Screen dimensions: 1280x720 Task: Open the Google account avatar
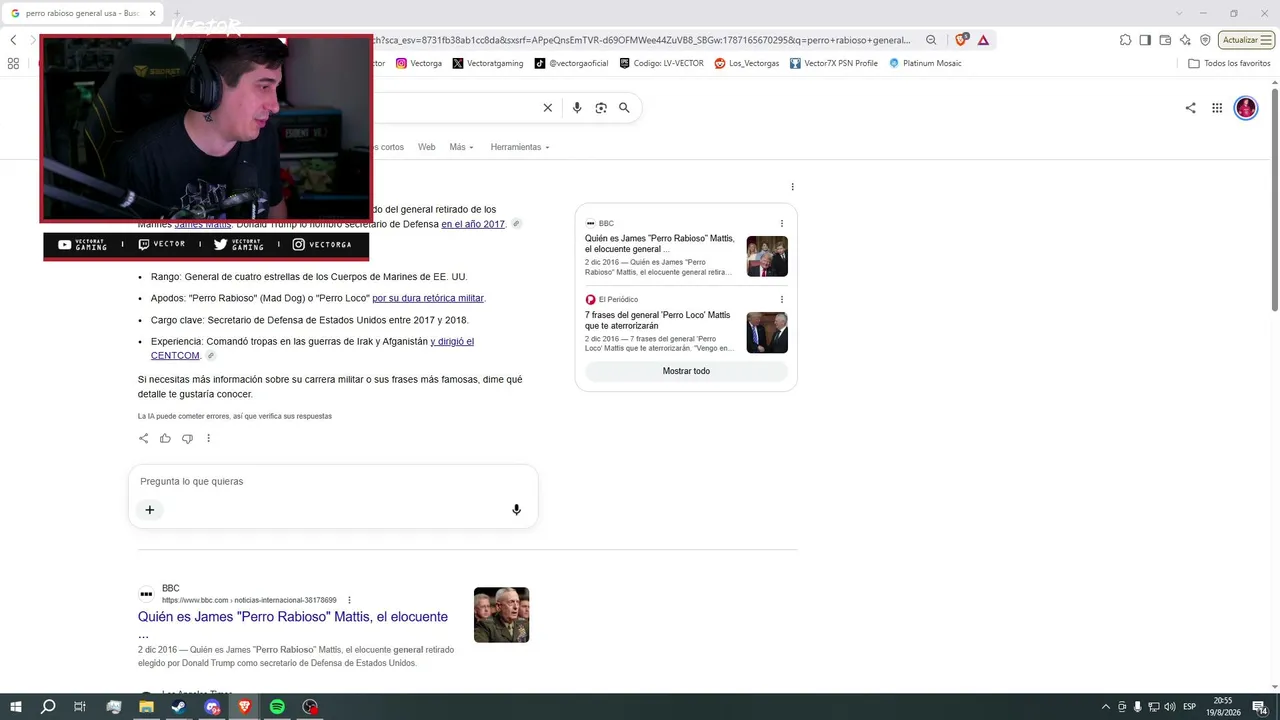tap(1245, 108)
